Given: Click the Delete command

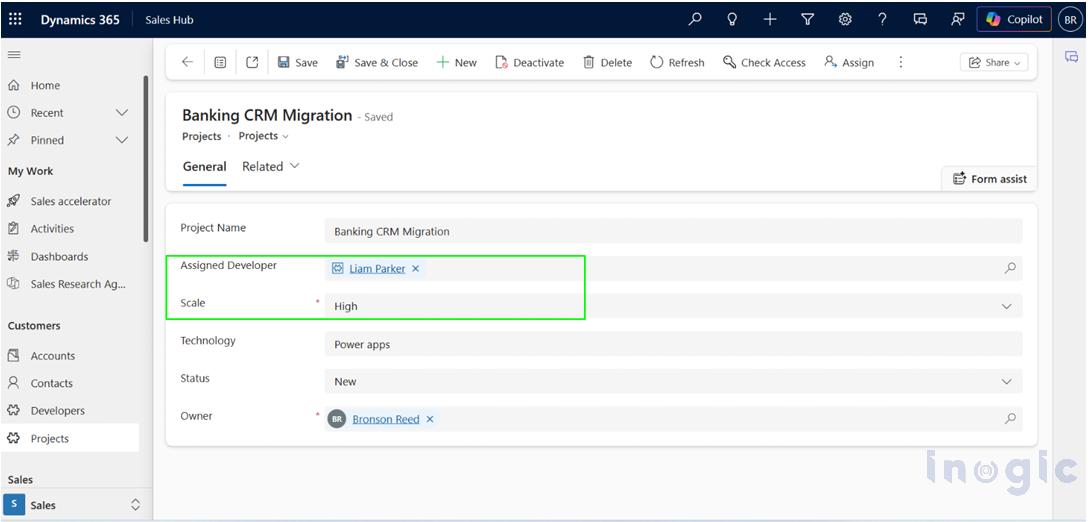Looking at the screenshot, I should click(x=608, y=63).
